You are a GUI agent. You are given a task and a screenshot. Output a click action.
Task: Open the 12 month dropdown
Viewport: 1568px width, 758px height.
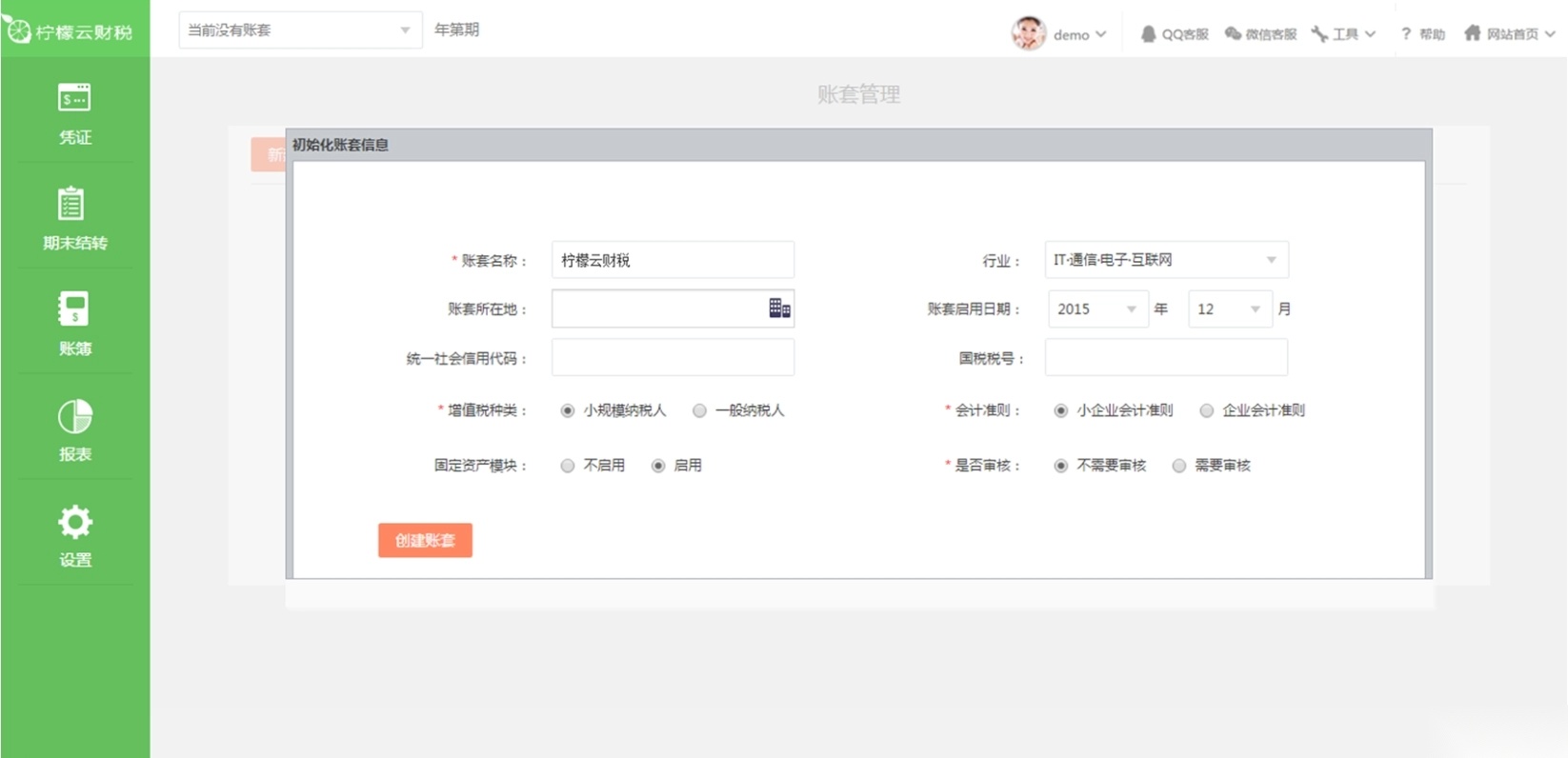(1230, 309)
